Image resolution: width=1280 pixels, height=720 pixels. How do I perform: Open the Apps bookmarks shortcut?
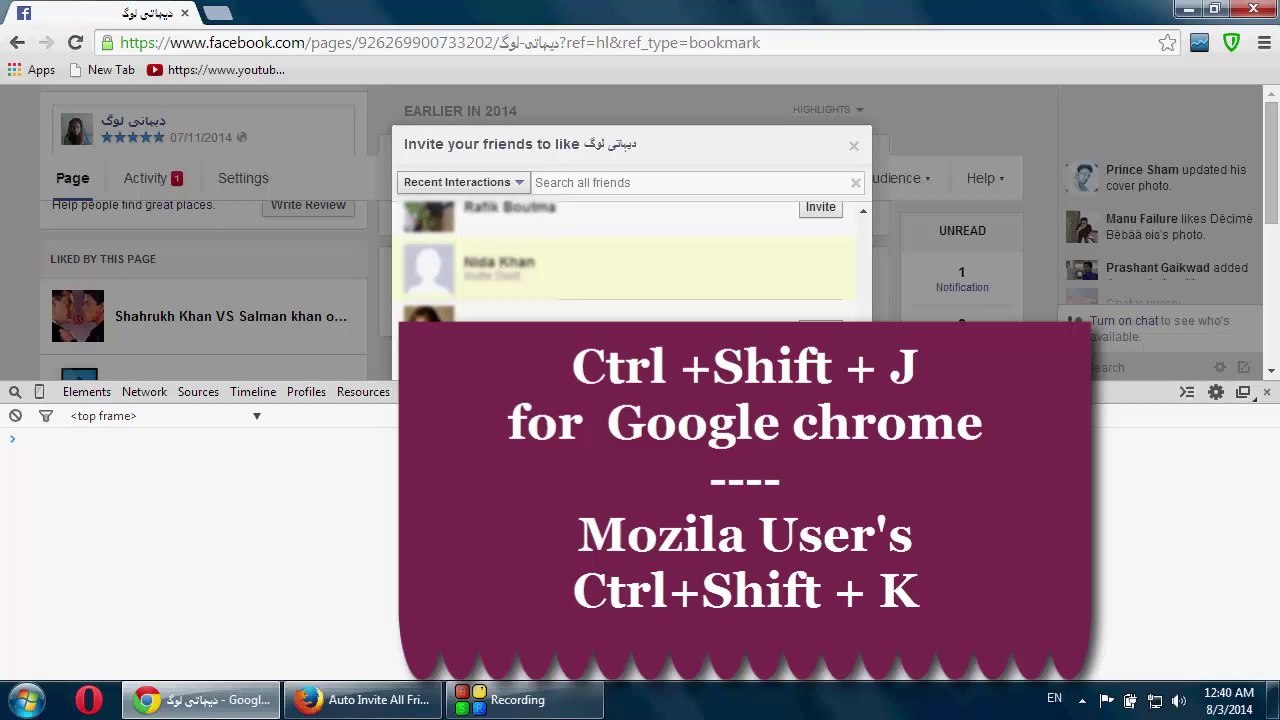31,70
